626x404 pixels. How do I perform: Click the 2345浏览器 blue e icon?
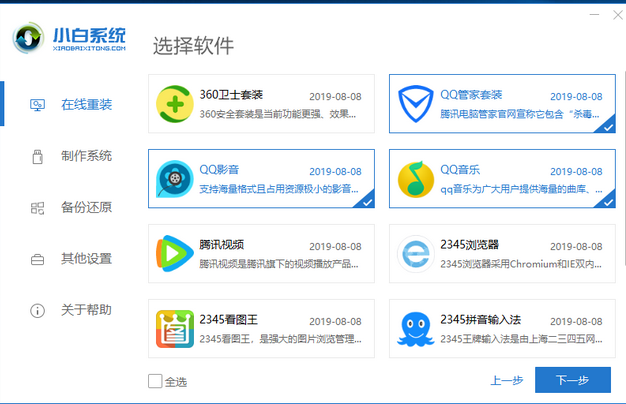418,253
